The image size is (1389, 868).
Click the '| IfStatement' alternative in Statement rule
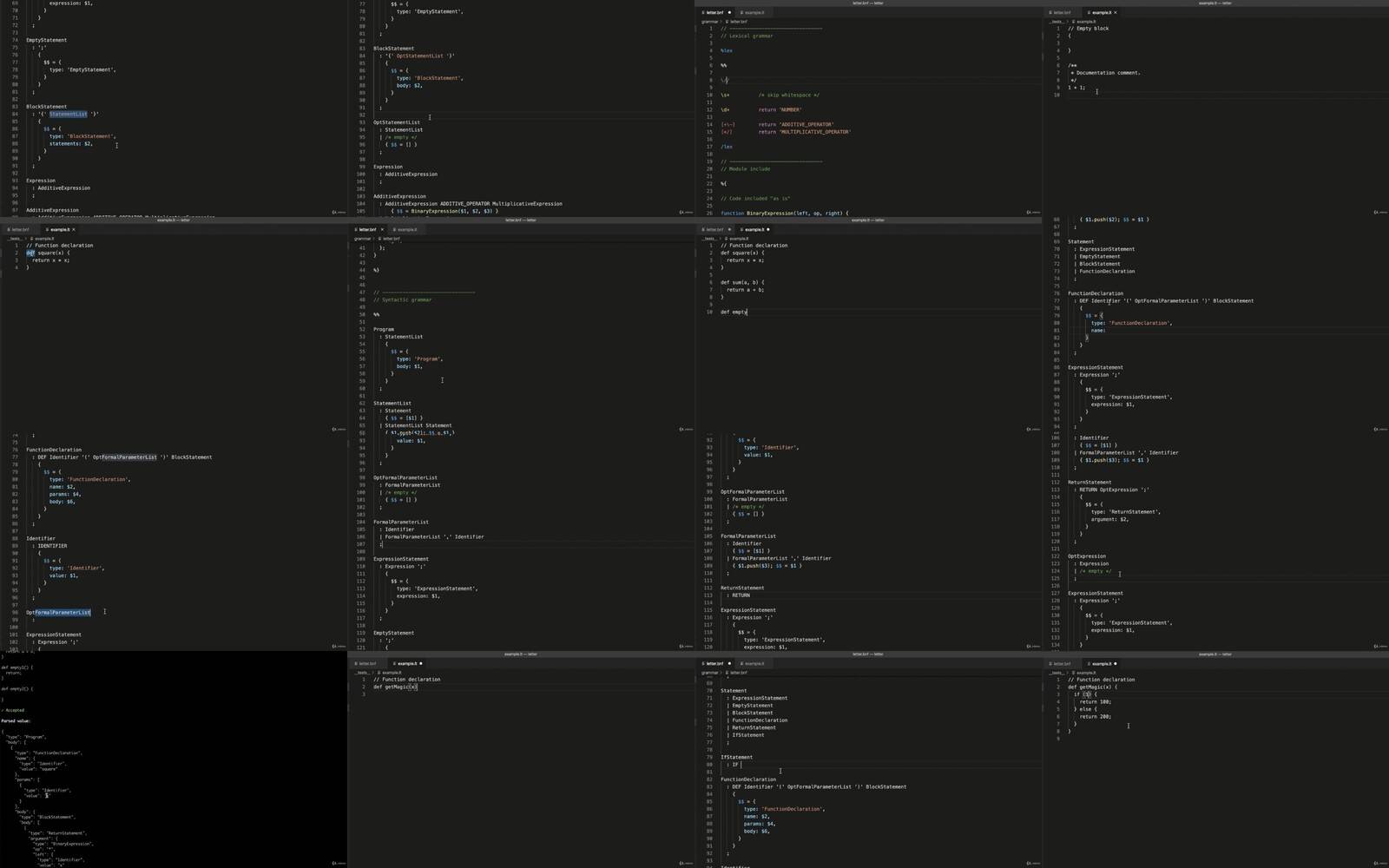(746, 735)
